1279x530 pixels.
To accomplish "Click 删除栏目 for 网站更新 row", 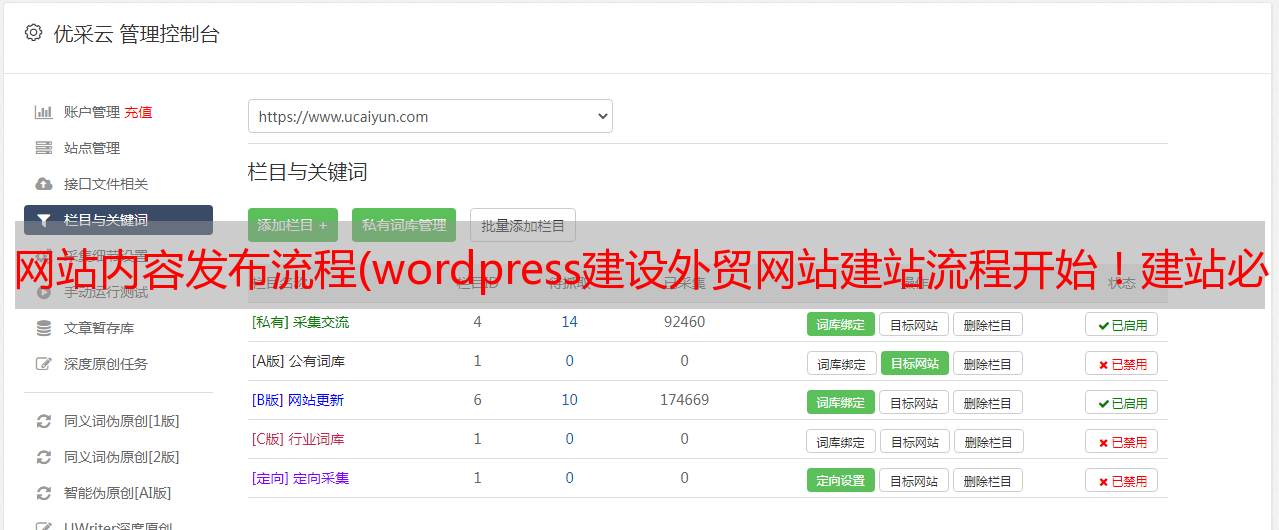I will [987, 402].
